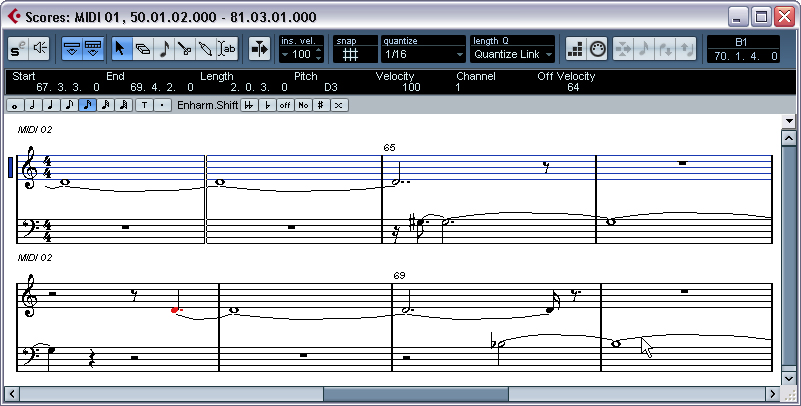Screen dimensions: 801x406
Task: Click the Record NoteOff Velocity icon
Action: click(686, 49)
